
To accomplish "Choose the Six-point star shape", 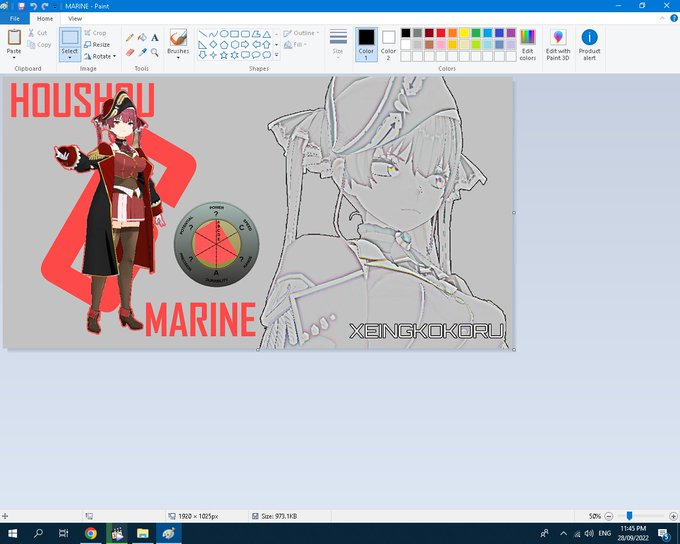I will pos(235,55).
